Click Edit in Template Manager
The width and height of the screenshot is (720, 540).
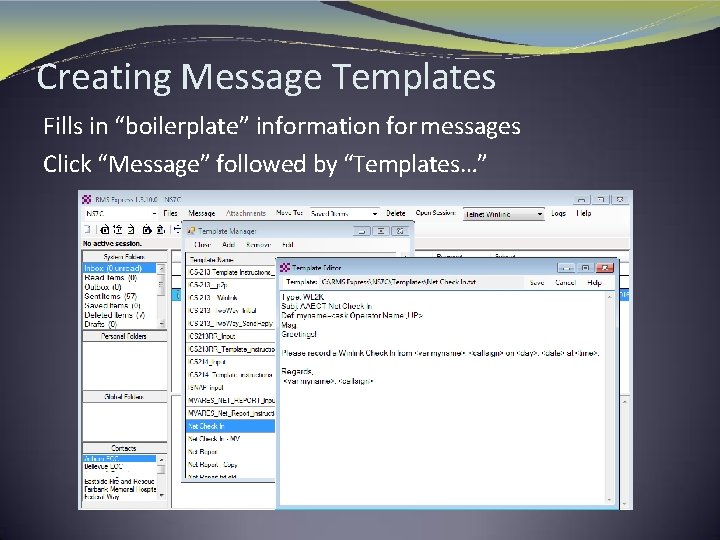coord(287,245)
